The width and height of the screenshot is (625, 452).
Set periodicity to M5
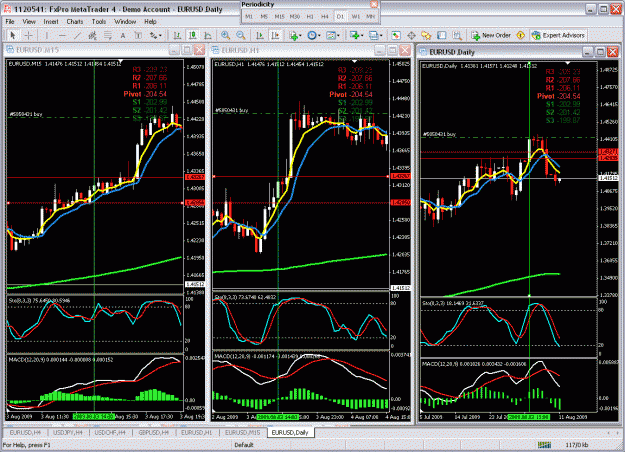click(x=264, y=16)
